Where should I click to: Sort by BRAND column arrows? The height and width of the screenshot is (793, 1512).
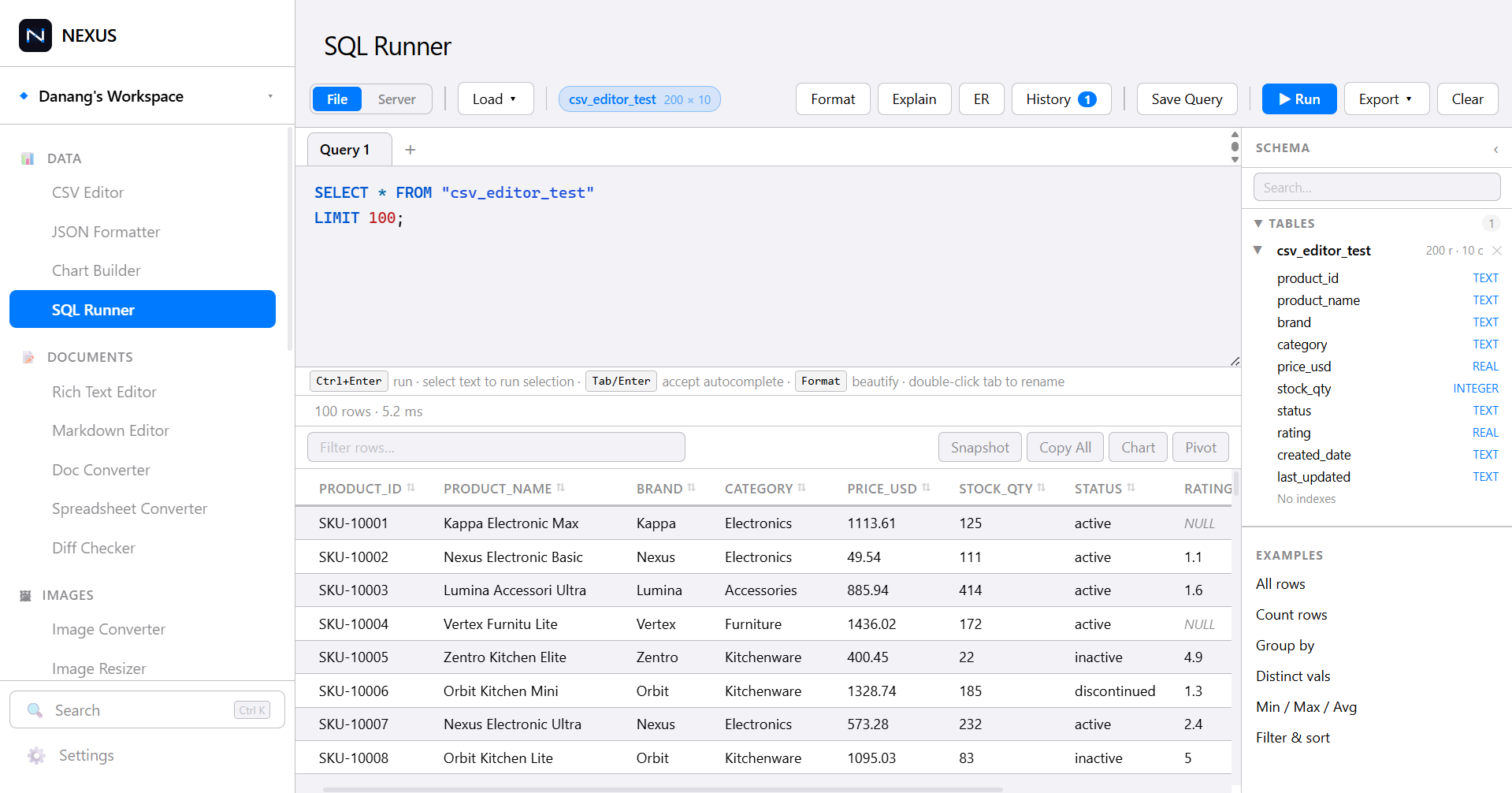click(x=691, y=488)
